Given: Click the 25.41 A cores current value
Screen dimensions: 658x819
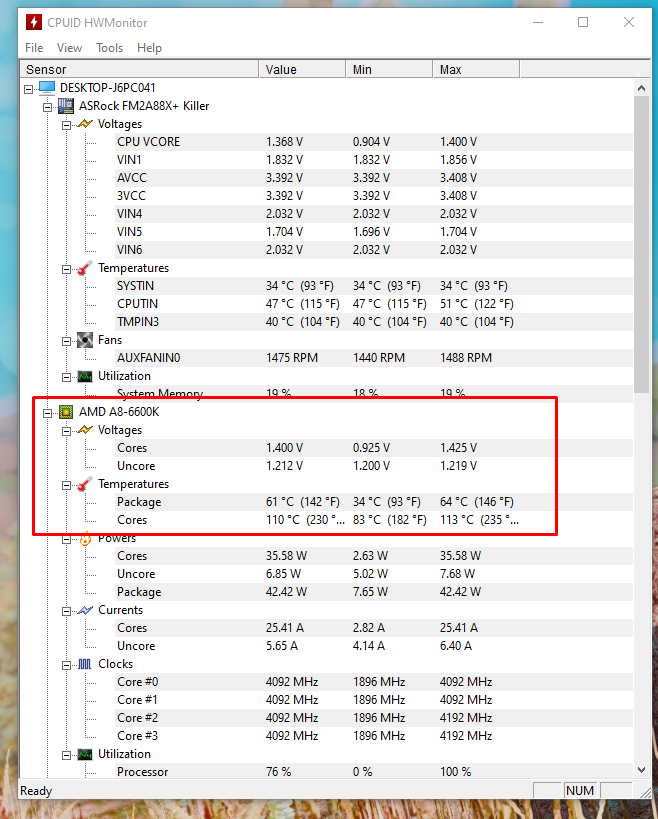Looking at the screenshot, I should pos(285,628).
